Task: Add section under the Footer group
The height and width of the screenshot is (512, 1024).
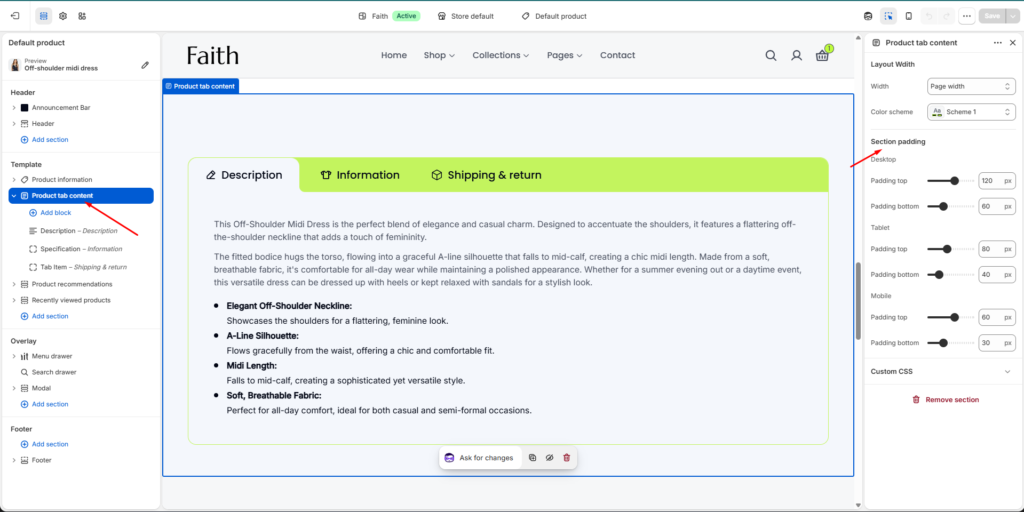Action: coord(44,444)
